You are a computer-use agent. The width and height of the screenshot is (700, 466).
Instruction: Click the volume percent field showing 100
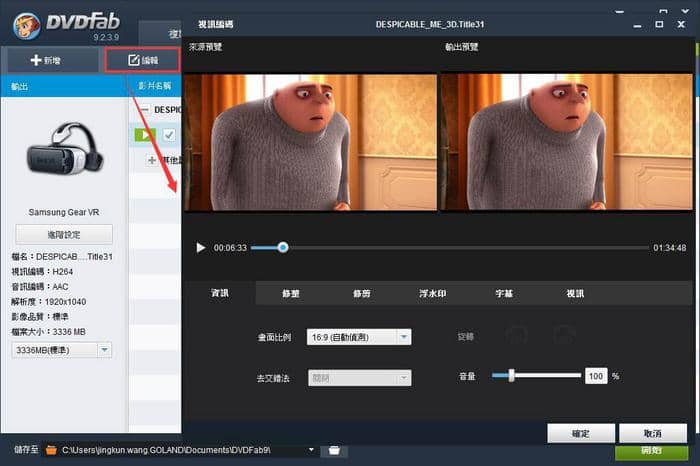(x=596, y=376)
